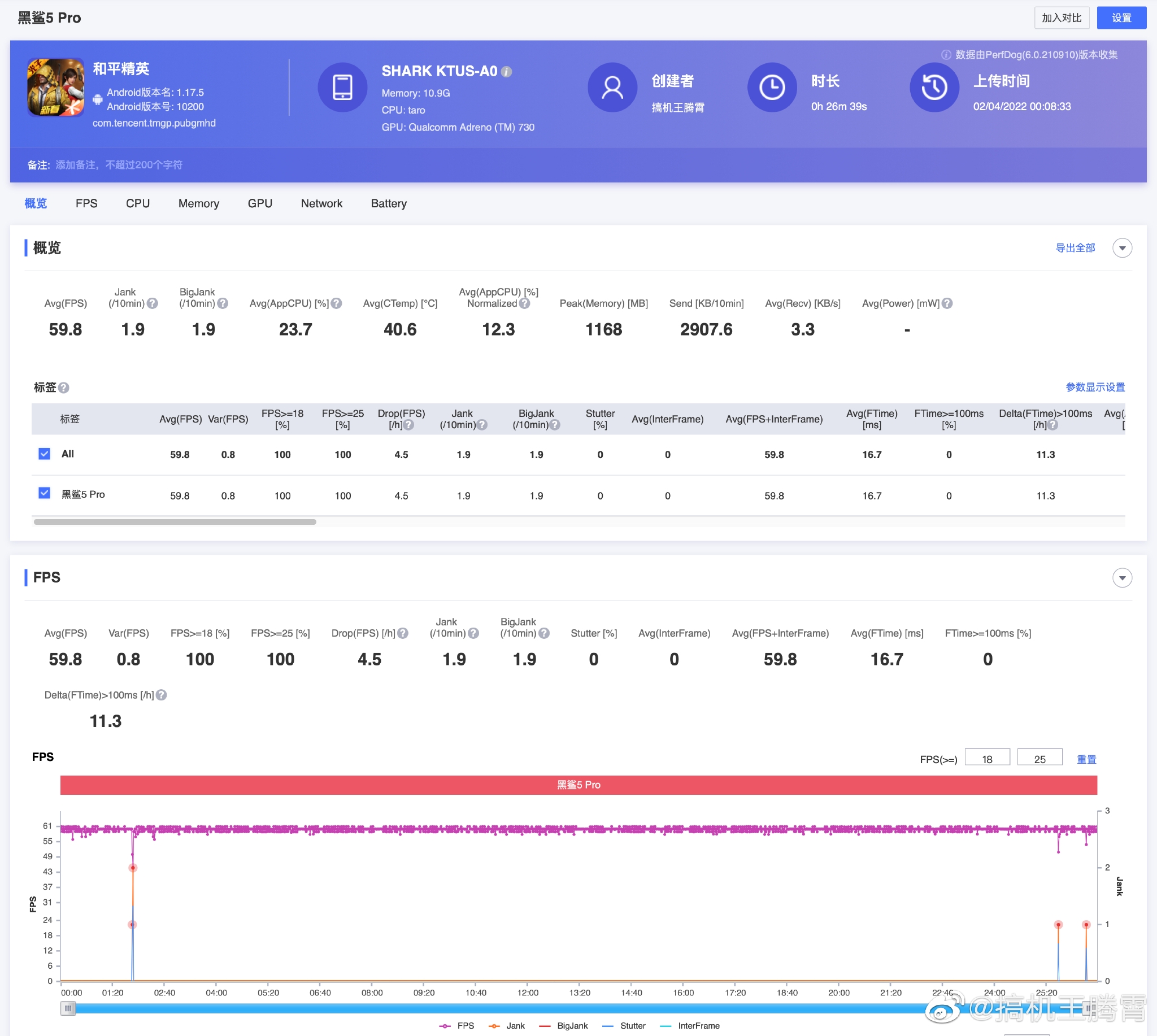Viewport: 1157px width, 1036px height.
Task: Collapse the FPS section with its arrow
Action: point(1123,578)
